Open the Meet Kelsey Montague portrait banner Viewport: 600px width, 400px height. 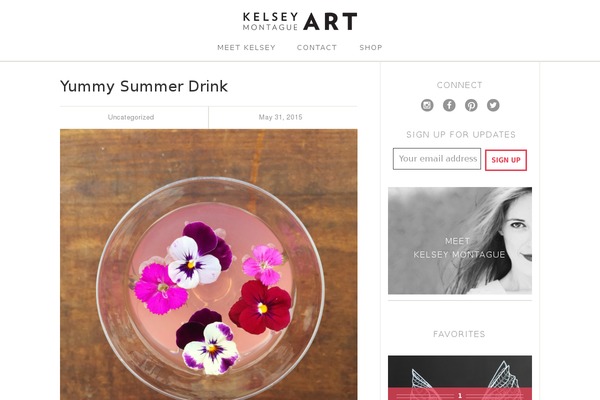coord(460,241)
